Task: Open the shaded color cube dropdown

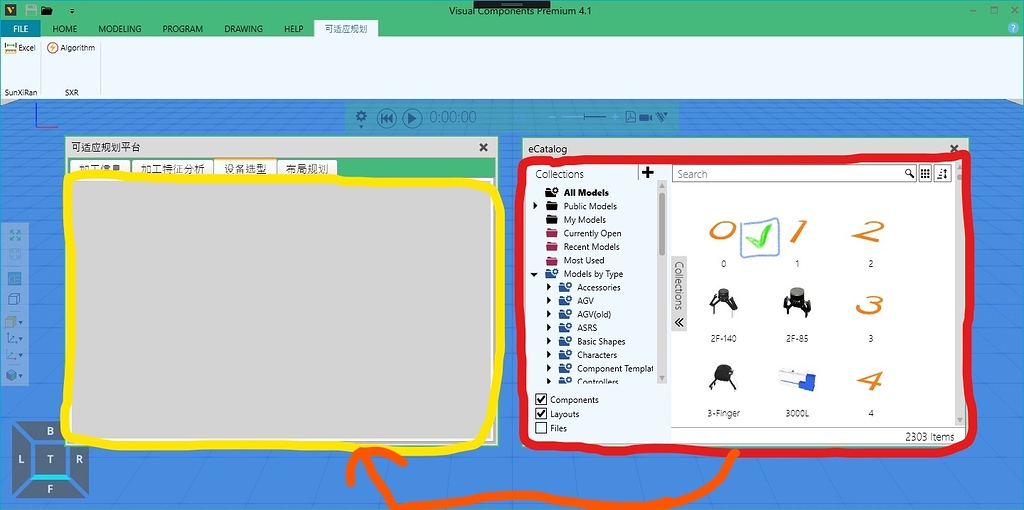Action: click(14, 375)
